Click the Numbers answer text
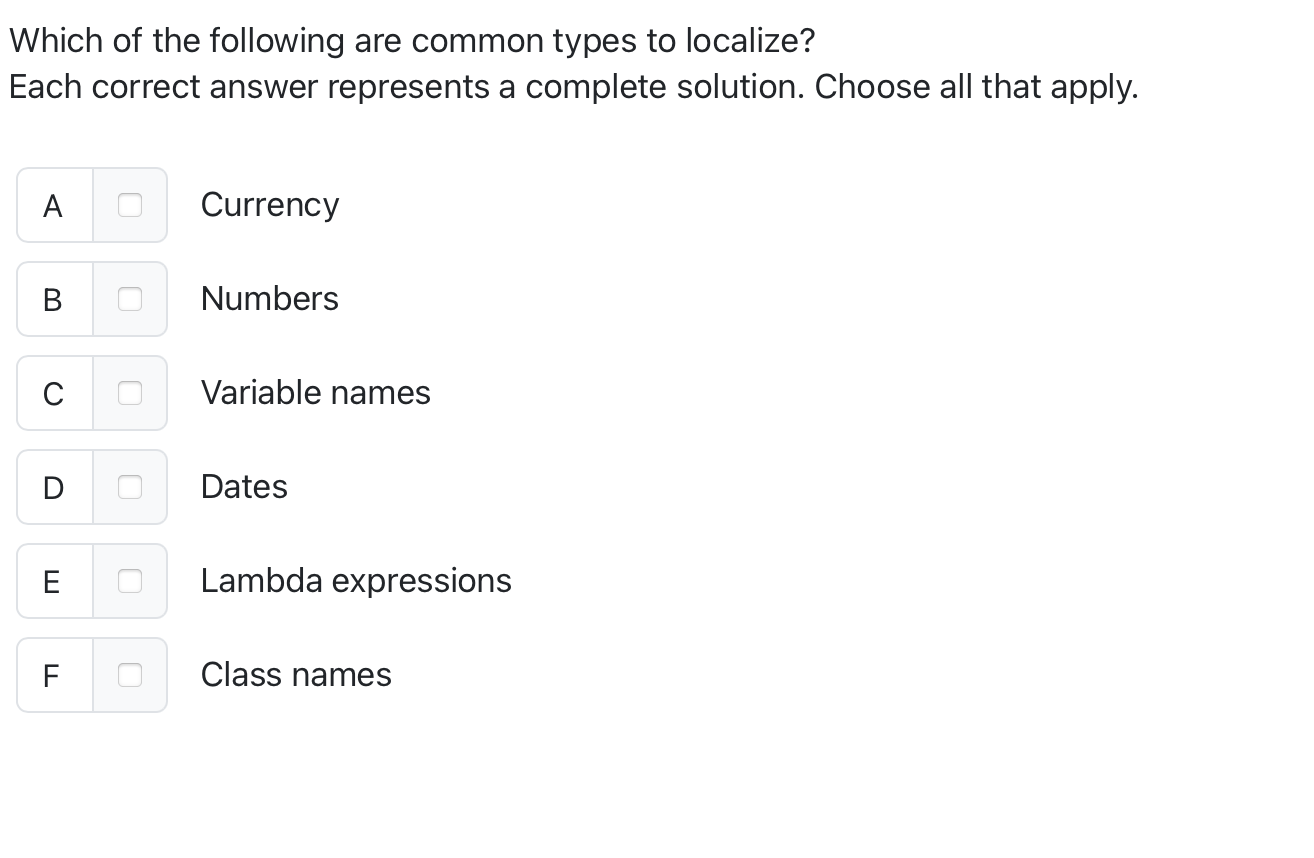Viewport: 1314px width, 858px height. click(x=270, y=299)
